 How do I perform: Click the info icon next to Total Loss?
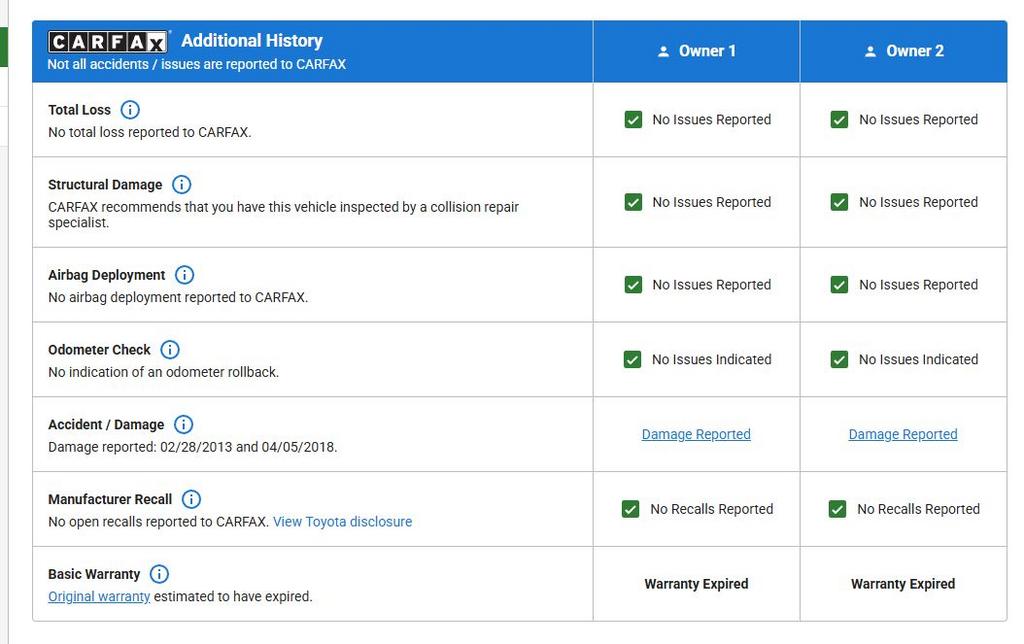pos(130,110)
